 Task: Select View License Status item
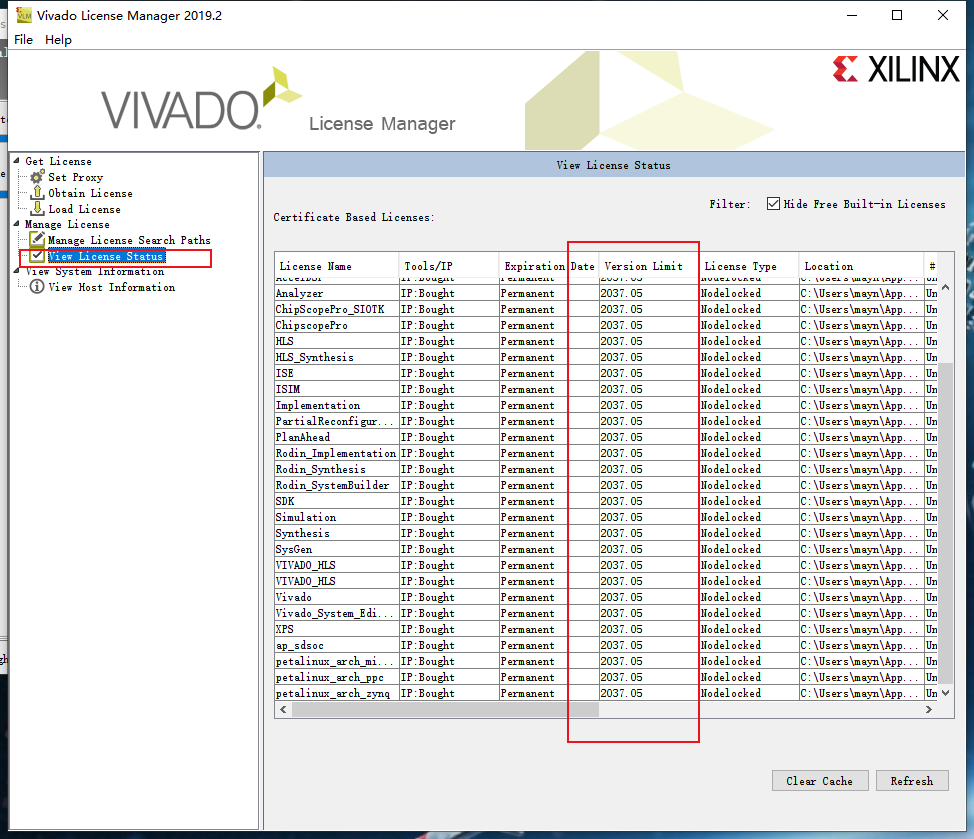pos(106,256)
